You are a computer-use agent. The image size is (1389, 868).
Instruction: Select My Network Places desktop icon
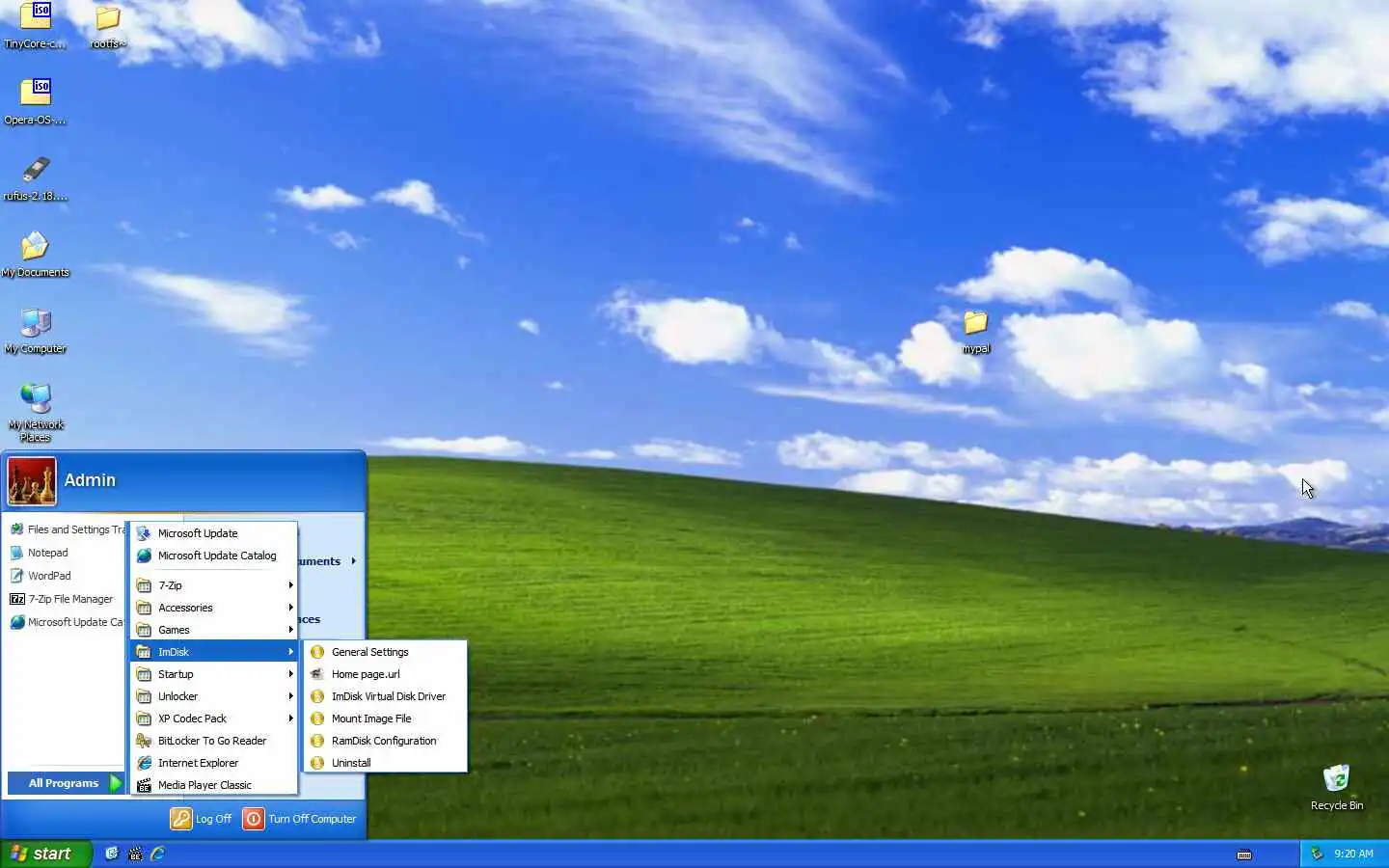(x=36, y=413)
